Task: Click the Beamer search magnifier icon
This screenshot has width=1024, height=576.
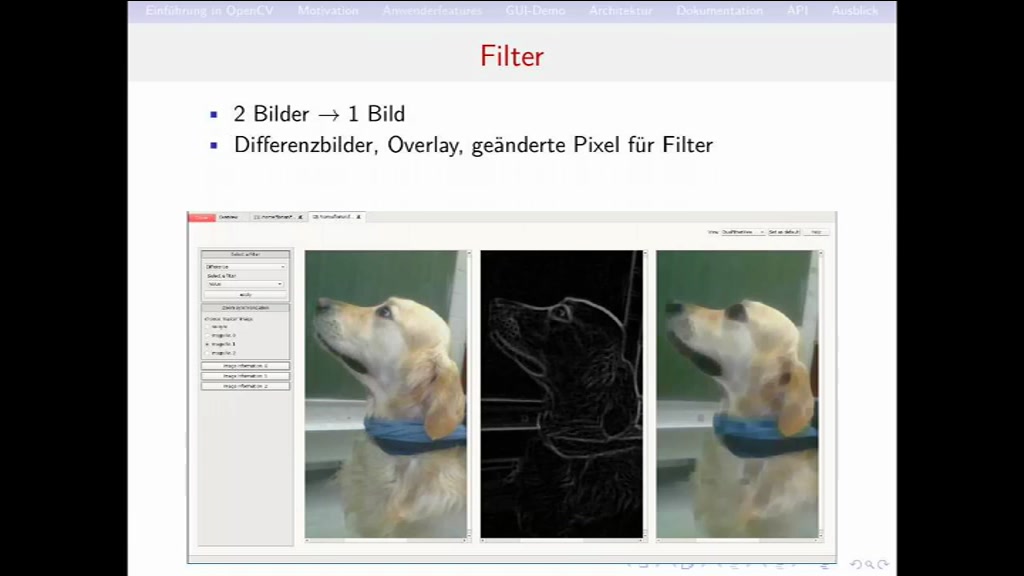Action: click(x=869, y=564)
